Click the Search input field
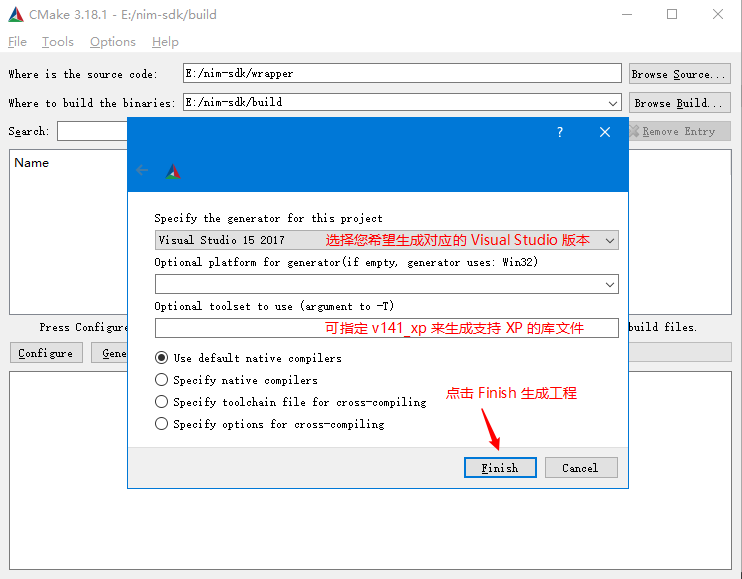Screen dimensions: 742x579 pos(92,131)
